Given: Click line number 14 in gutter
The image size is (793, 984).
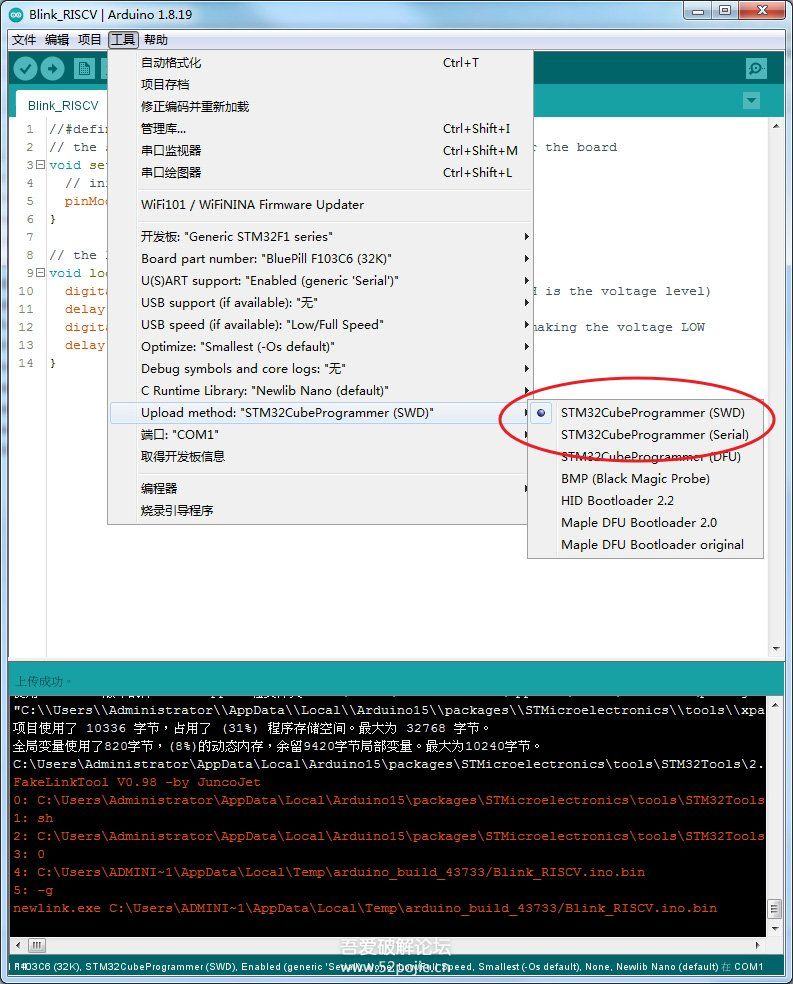Looking at the screenshot, I should tap(26, 363).
